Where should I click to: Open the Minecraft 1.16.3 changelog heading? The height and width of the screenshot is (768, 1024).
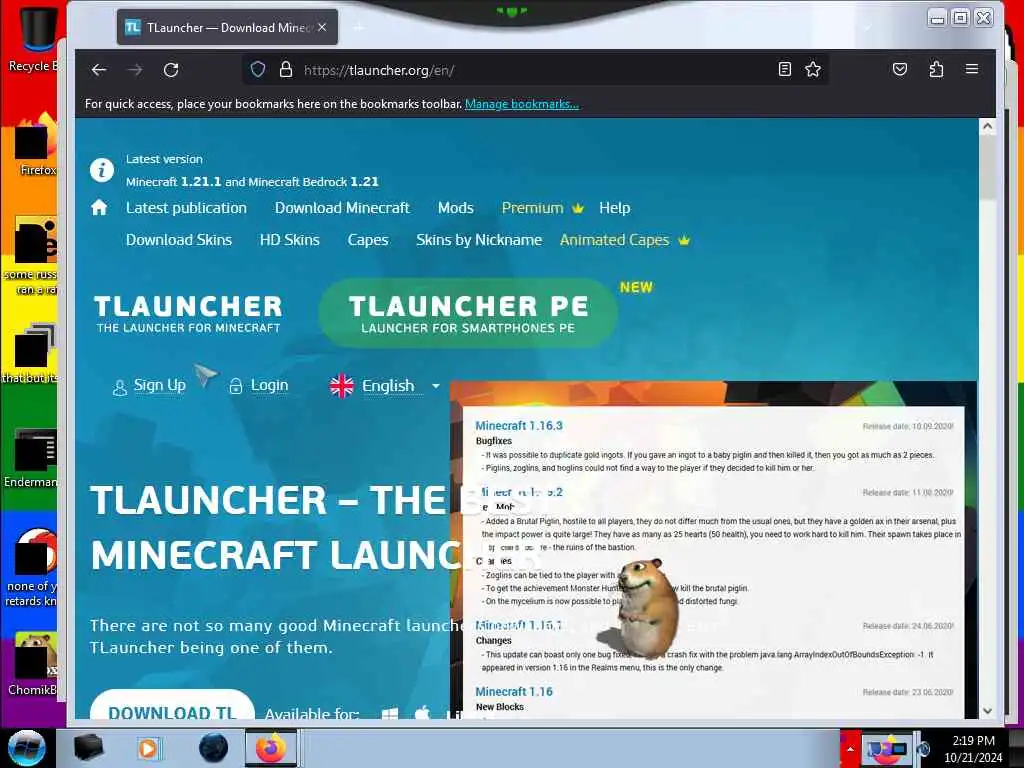coord(519,425)
